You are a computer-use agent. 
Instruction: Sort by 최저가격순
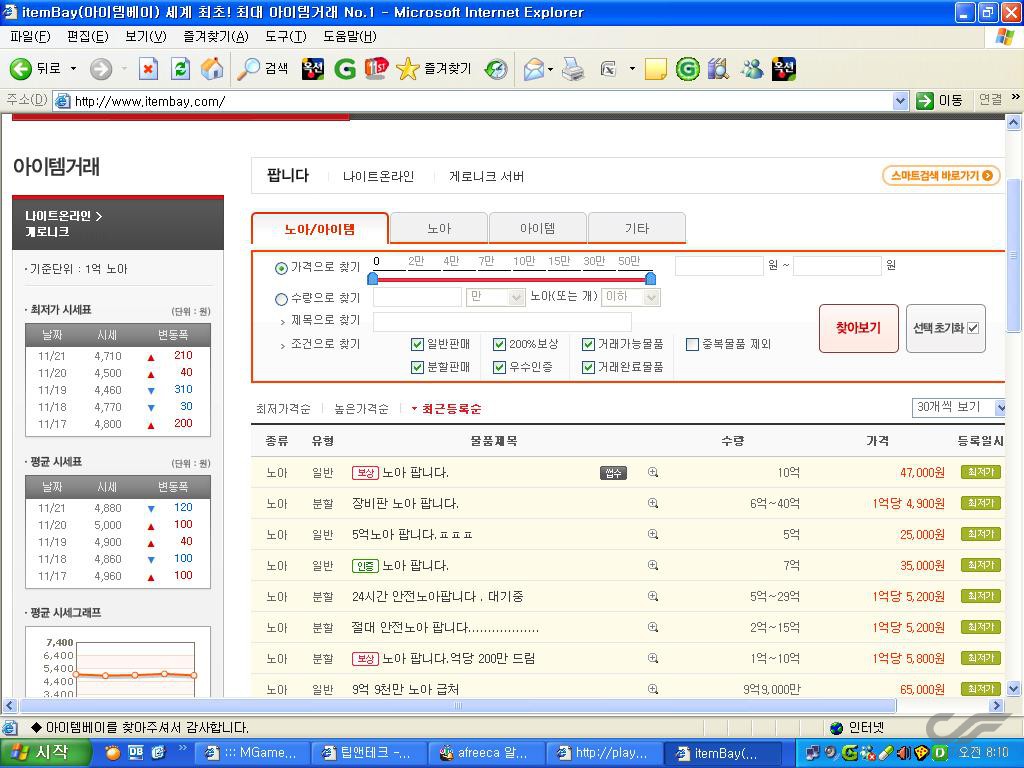point(283,409)
